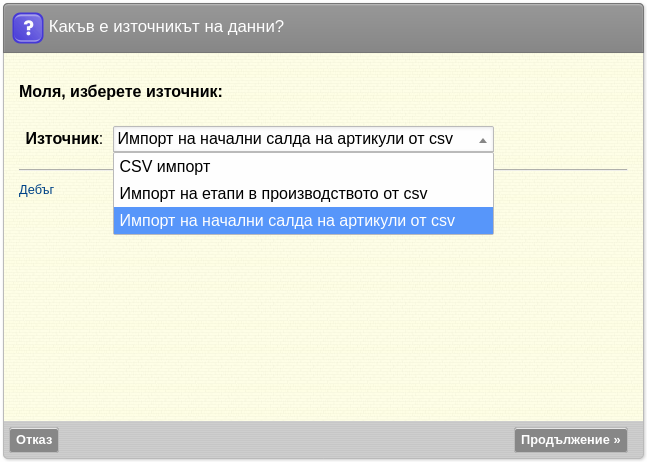Click the » chevron on the Продължение button
This screenshot has height=462, width=647.
coord(616,440)
